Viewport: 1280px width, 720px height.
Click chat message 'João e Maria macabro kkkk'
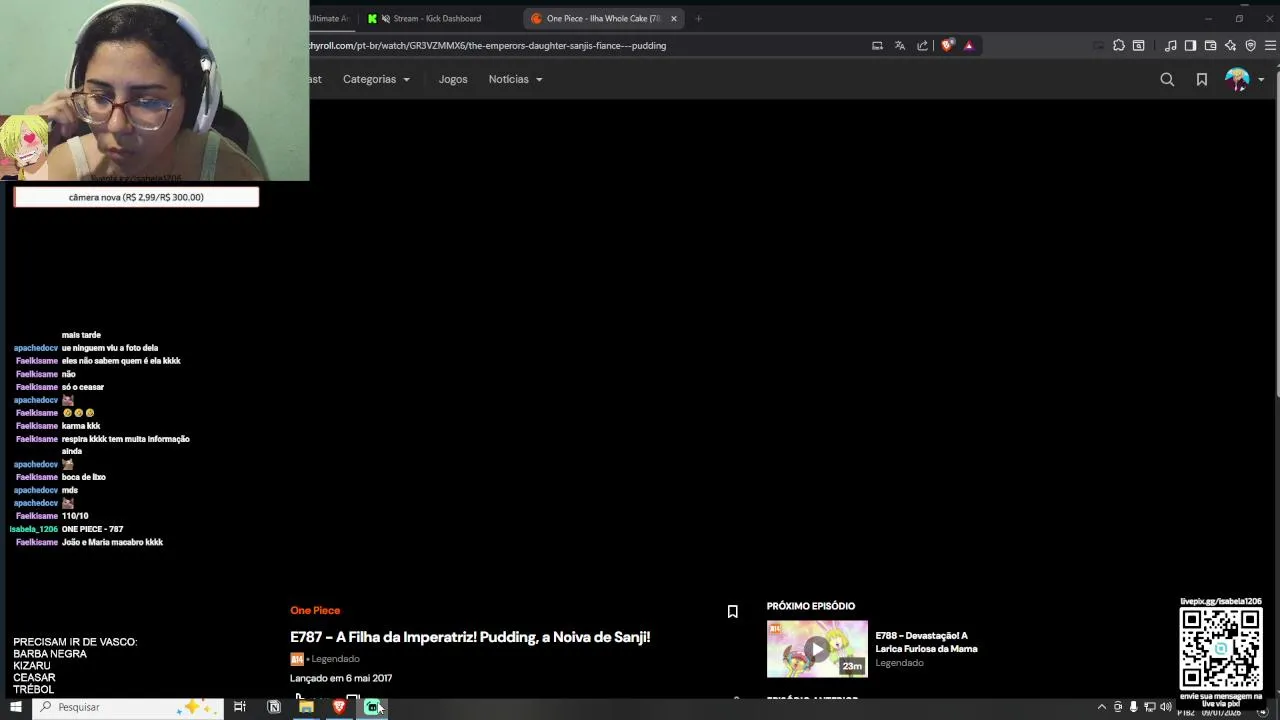pos(112,542)
